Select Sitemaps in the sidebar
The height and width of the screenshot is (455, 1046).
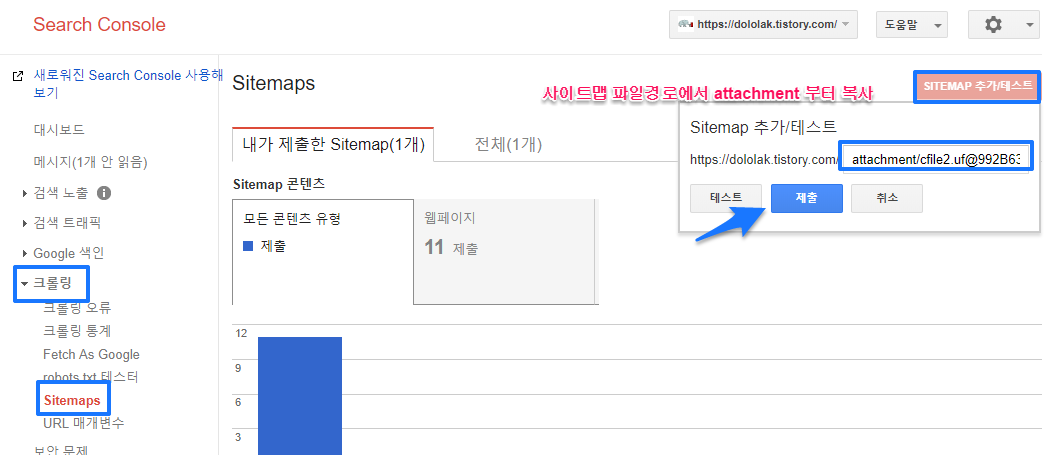point(72,400)
